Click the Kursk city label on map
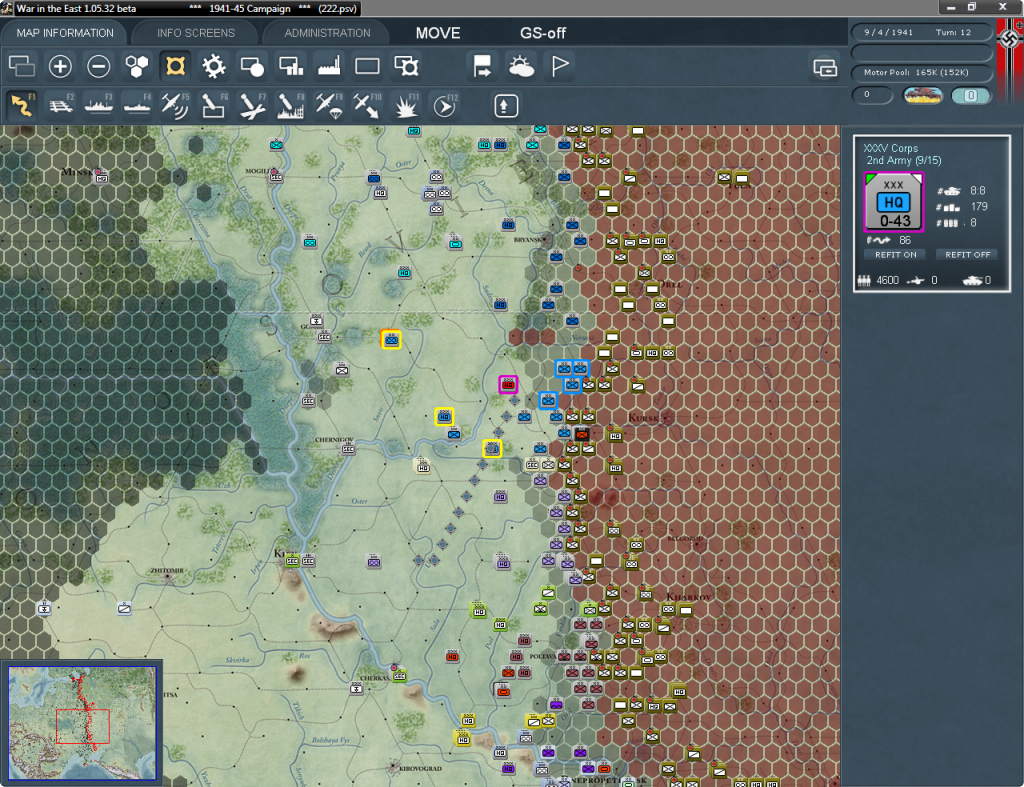The width and height of the screenshot is (1024, 787). click(645, 417)
